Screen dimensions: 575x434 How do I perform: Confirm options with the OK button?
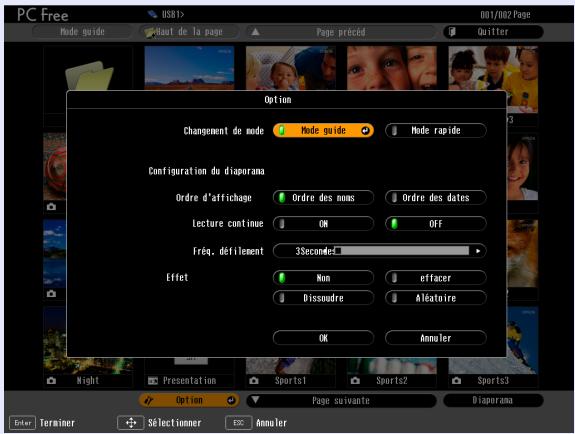point(323,338)
